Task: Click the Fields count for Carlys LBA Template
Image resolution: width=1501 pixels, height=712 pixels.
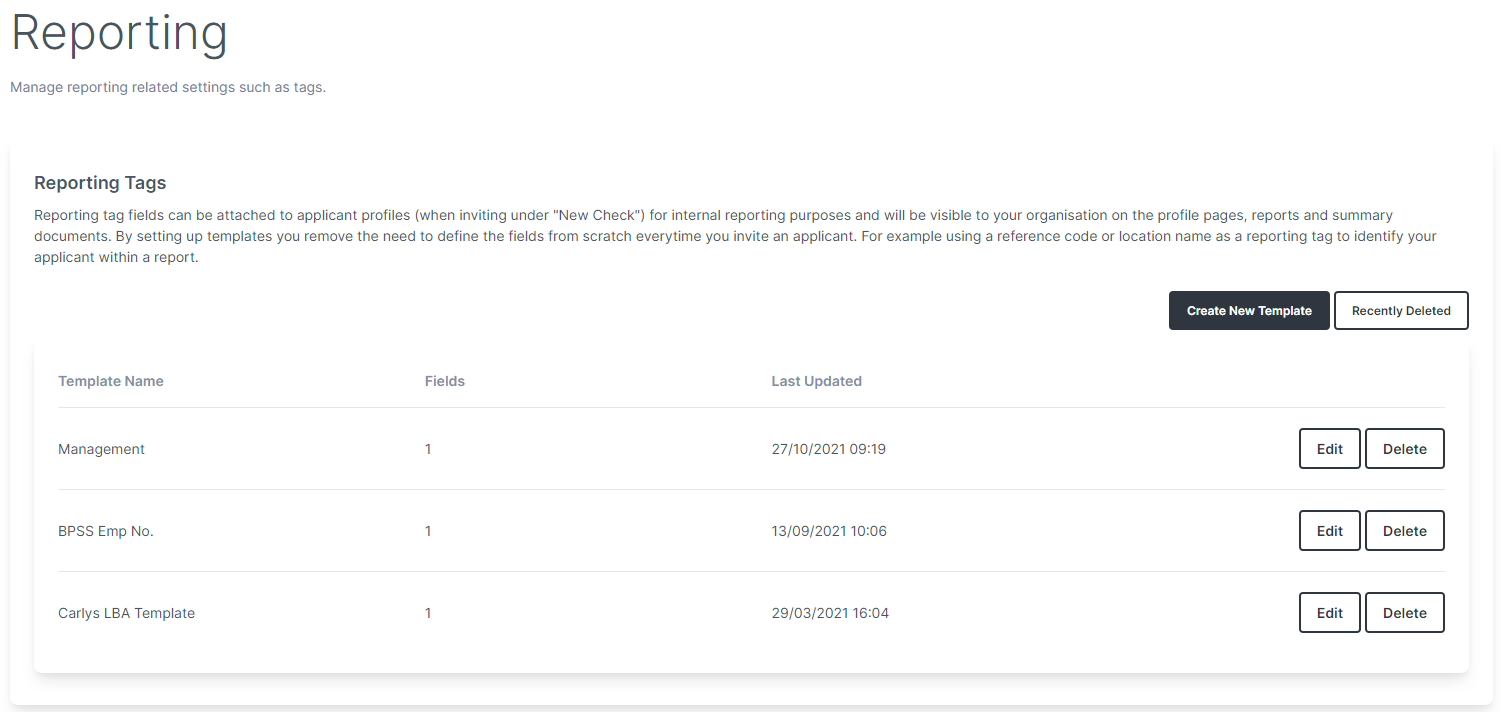Action: [428, 613]
